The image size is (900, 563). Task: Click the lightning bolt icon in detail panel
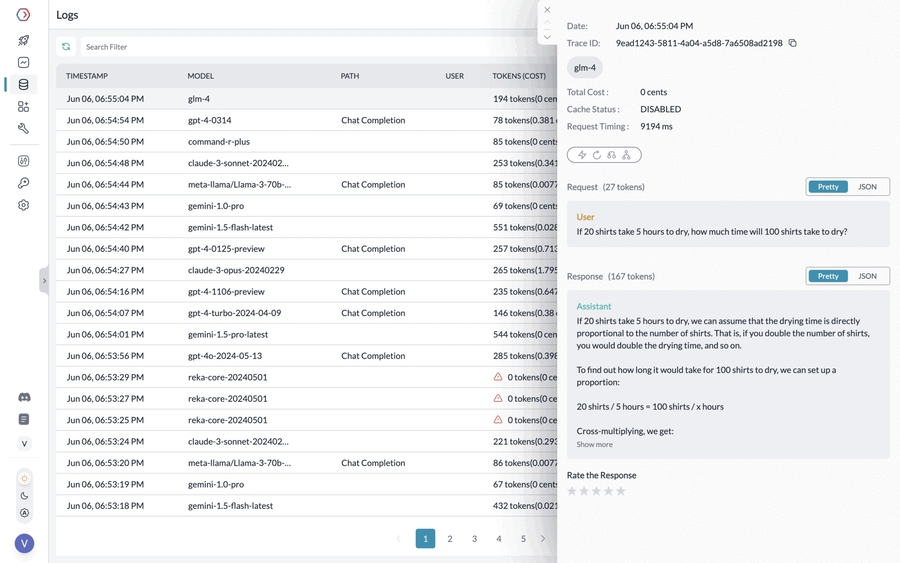coord(582,155)
